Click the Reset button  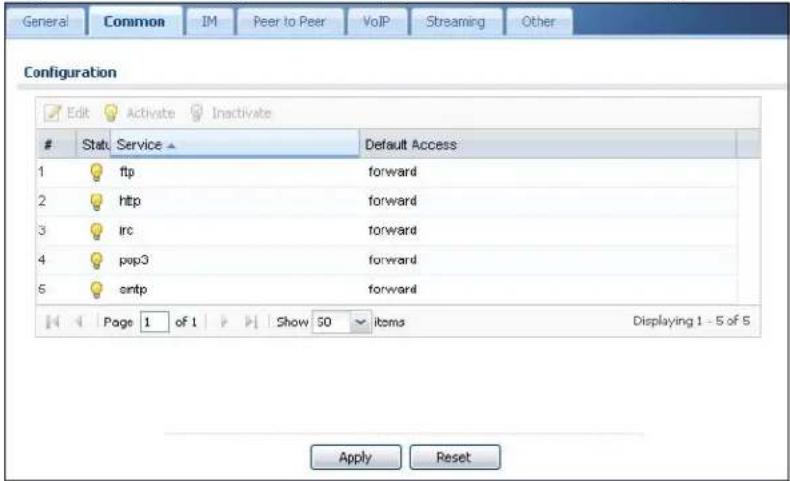point(455,457)
